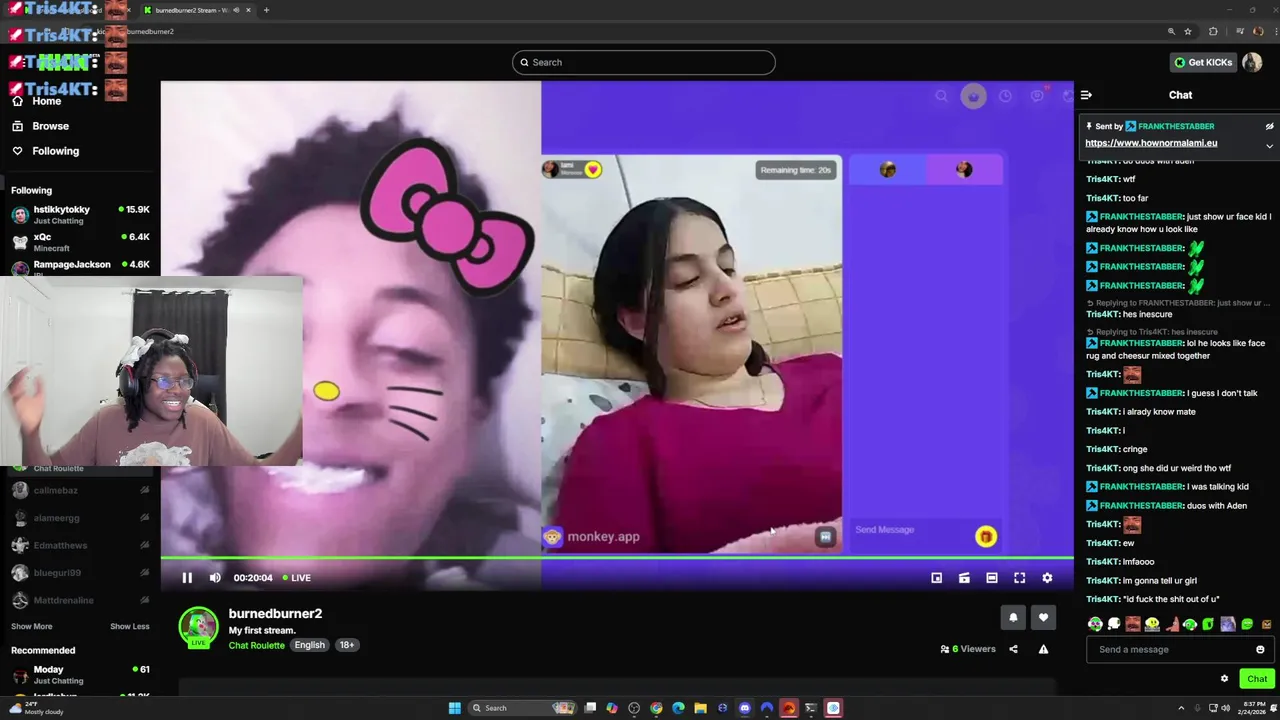Select offline channel bluegurl99
Viewport: 1280px width, 720px height.
pos(80,573)
